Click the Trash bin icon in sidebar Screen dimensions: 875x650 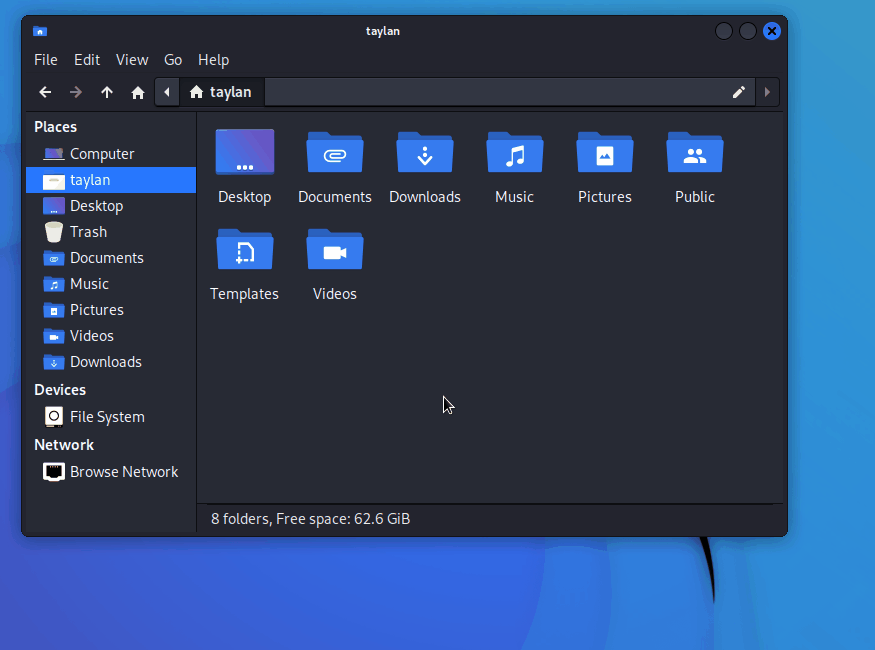pyautogui.click(x=54, y=232)
